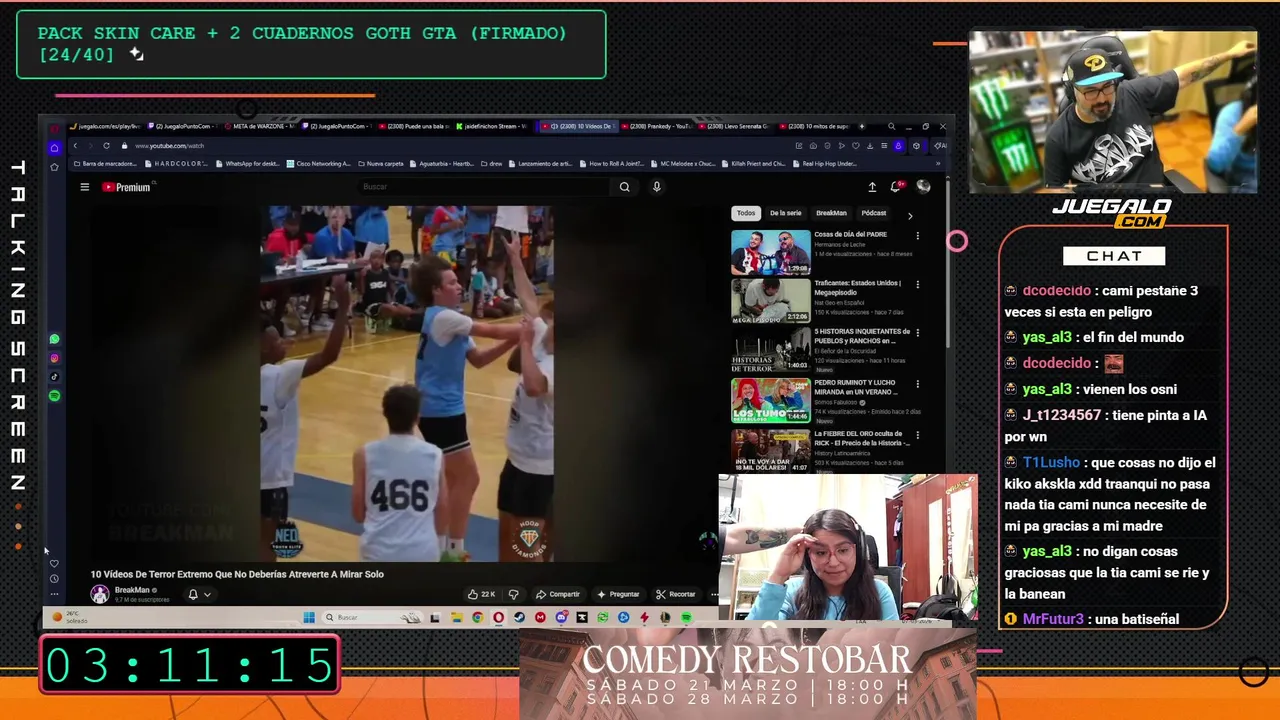Open the BreakMan channel name link

[x=132, y=590]
